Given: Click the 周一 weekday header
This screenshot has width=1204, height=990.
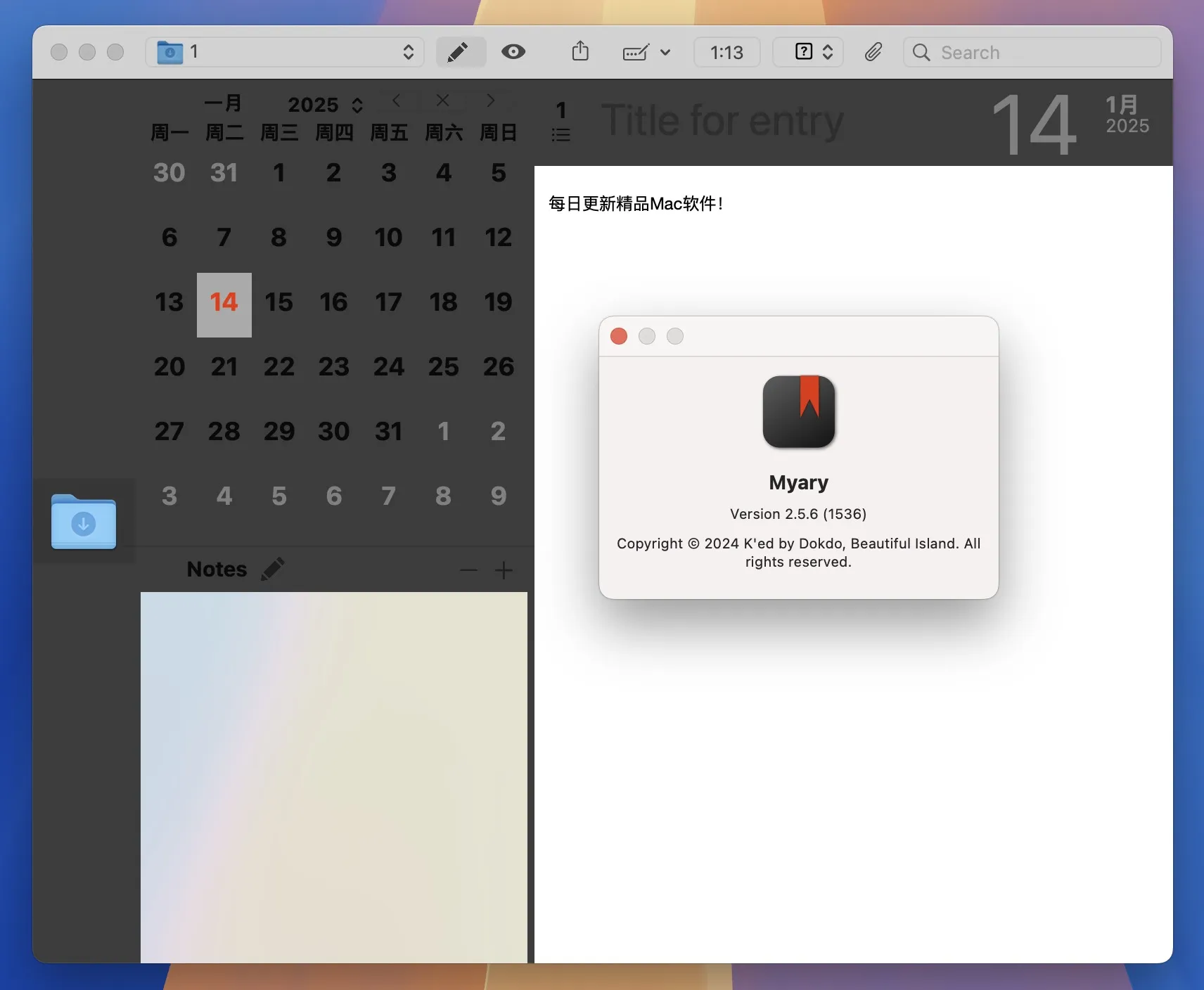Looking at the screenshot, I should (169, 132).
